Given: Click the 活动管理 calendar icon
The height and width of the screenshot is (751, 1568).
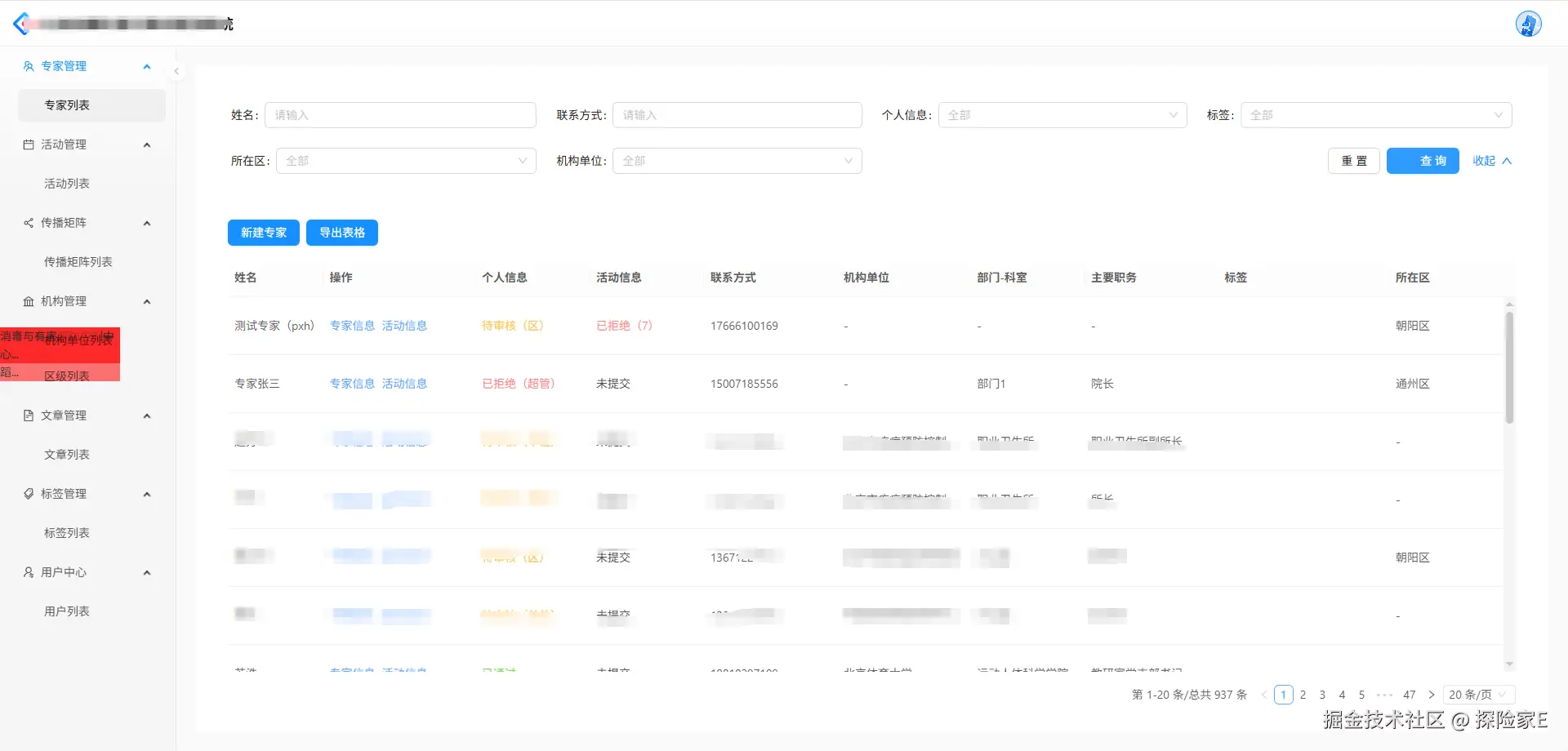Looking at the screenshot, I should [29, 144].
